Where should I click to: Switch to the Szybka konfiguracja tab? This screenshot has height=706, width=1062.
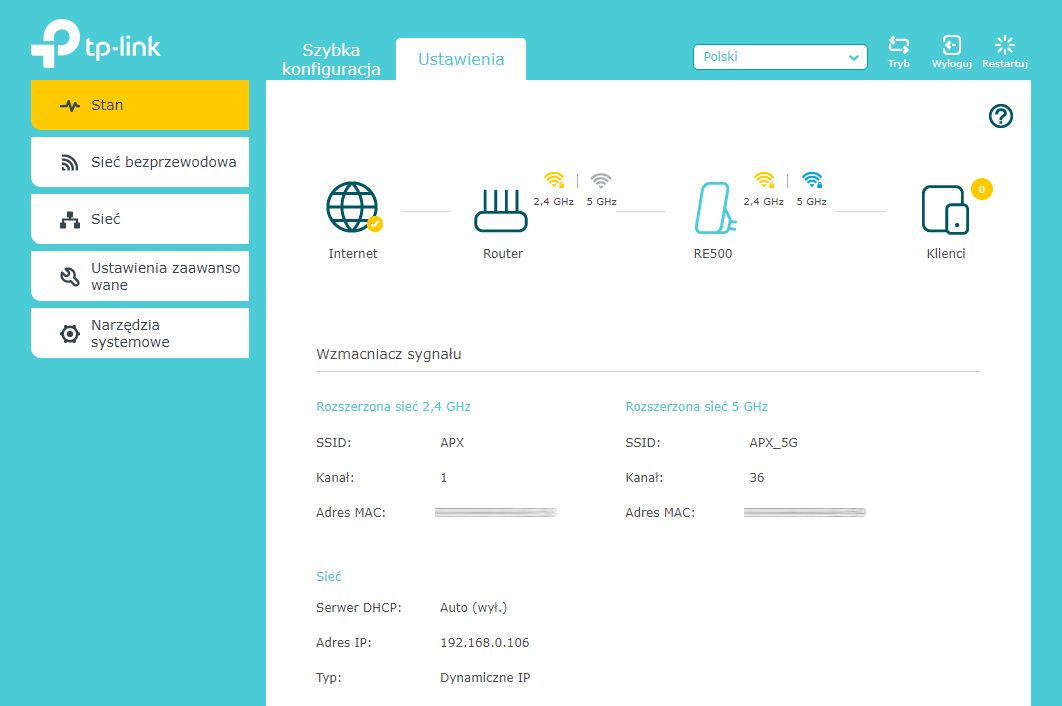tap(330, 58)
